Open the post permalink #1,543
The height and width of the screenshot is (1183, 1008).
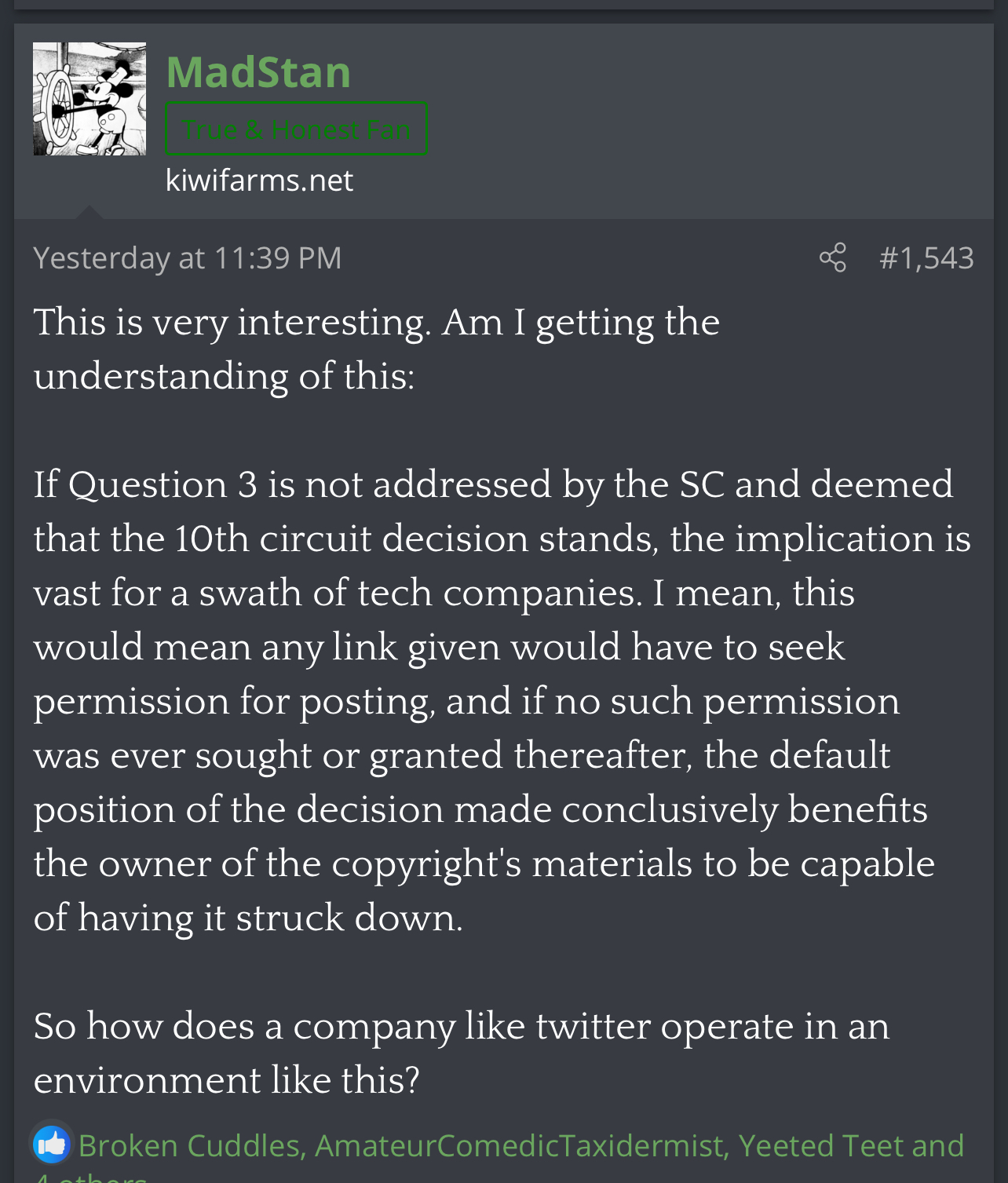click(926, 257)
